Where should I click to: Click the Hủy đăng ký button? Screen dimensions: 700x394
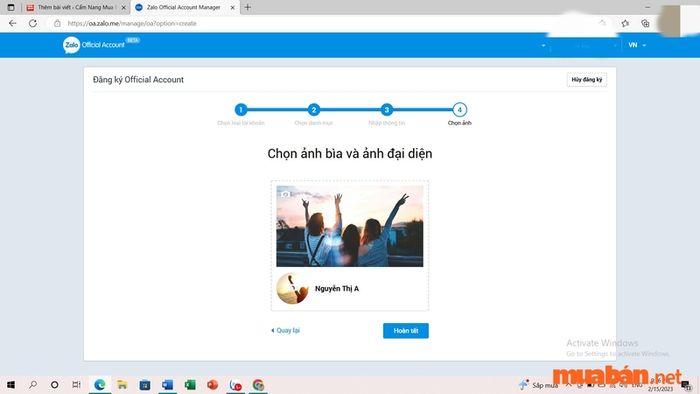(587, 79)
